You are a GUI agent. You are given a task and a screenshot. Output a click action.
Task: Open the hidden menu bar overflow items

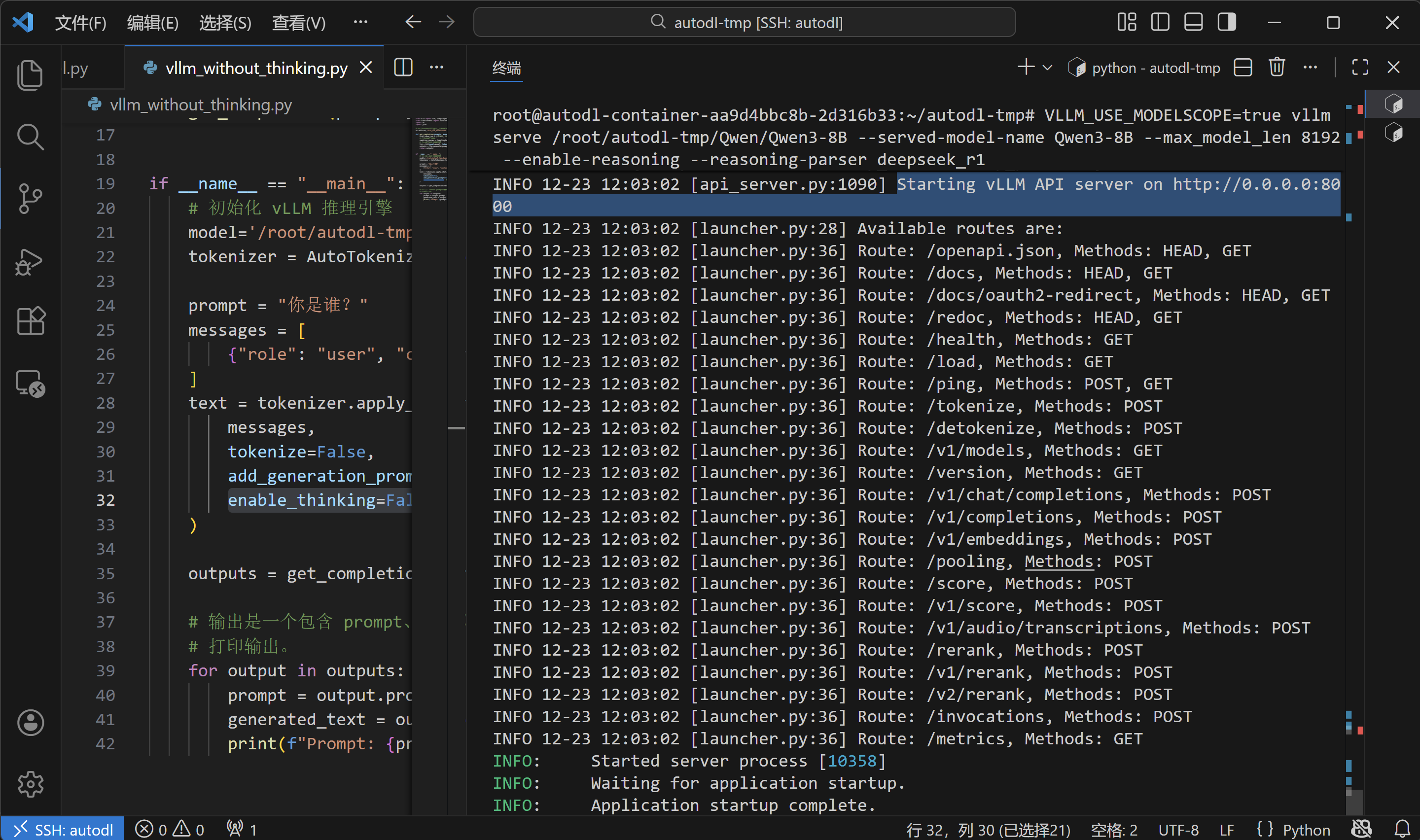tap(360, 23)
